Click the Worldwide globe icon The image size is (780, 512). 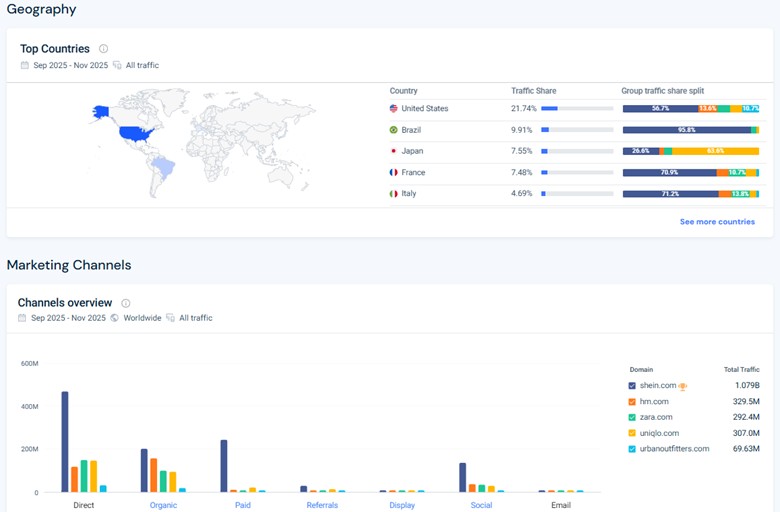pos(114,318)
